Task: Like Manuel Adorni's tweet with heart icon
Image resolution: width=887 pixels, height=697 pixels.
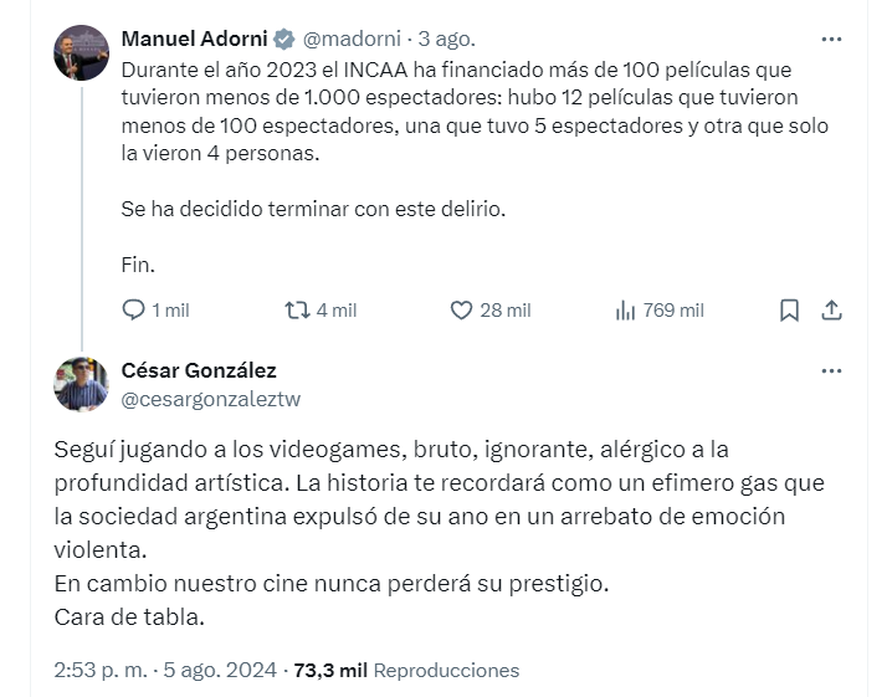Action: (x=461, y=311)
